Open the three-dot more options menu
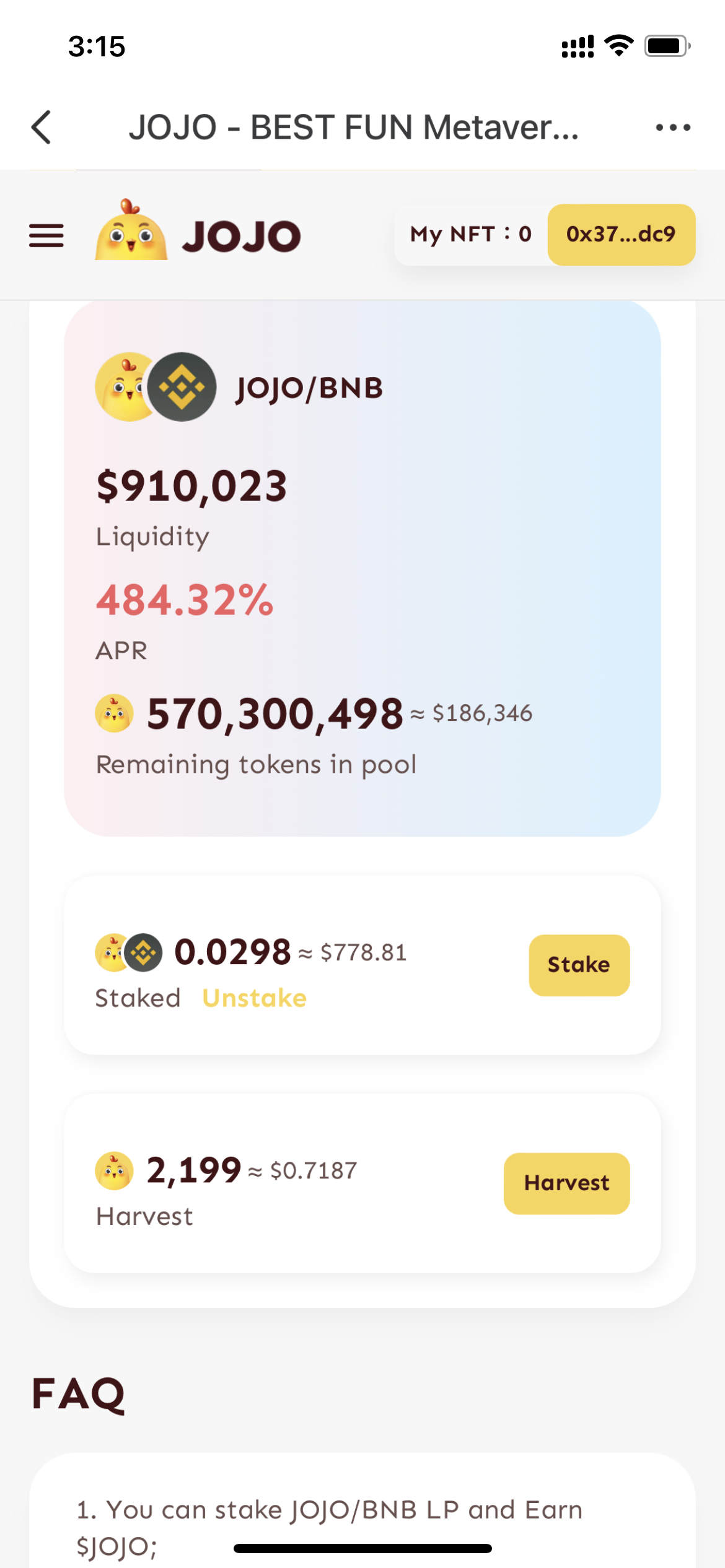The image size is (725, 1568). coord(673,128)
